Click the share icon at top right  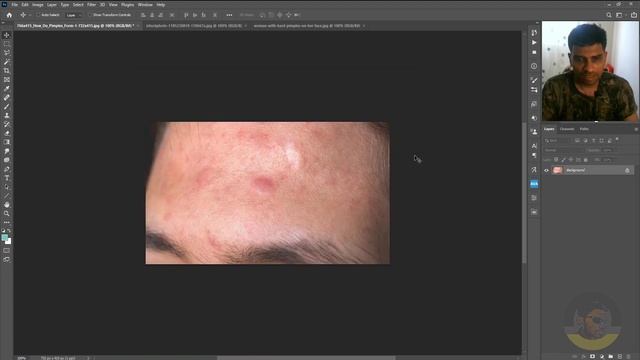(634, 15)
